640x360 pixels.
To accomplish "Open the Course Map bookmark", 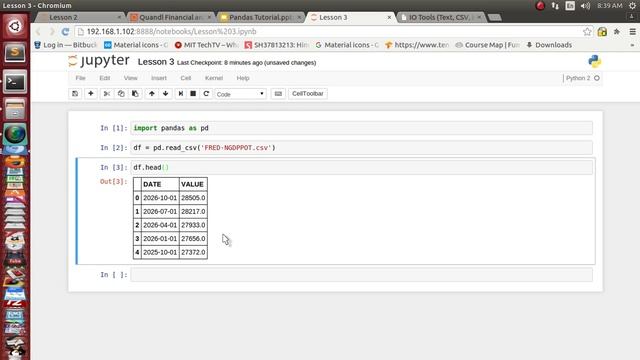I will point(487,45).
